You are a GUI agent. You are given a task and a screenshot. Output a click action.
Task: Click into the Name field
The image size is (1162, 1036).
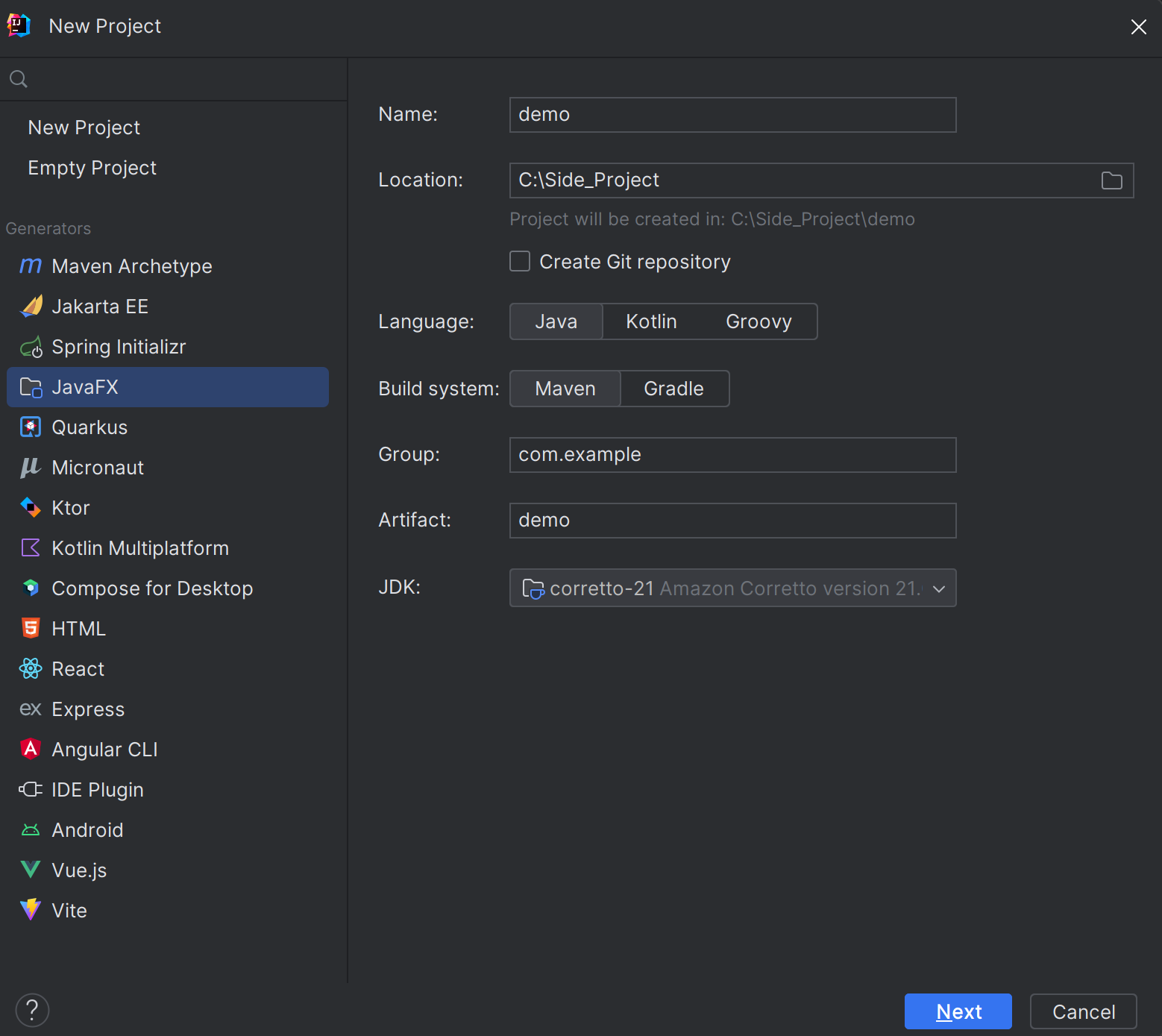click(x=732, y=115)
